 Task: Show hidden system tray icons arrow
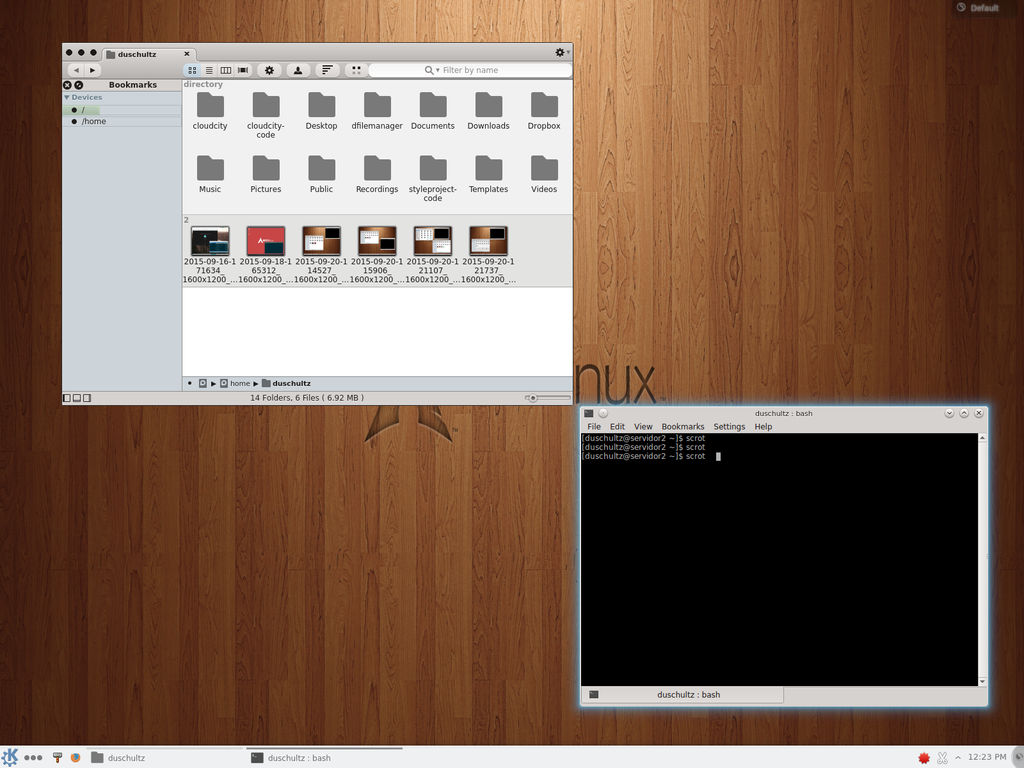click(x=958, y=758)
